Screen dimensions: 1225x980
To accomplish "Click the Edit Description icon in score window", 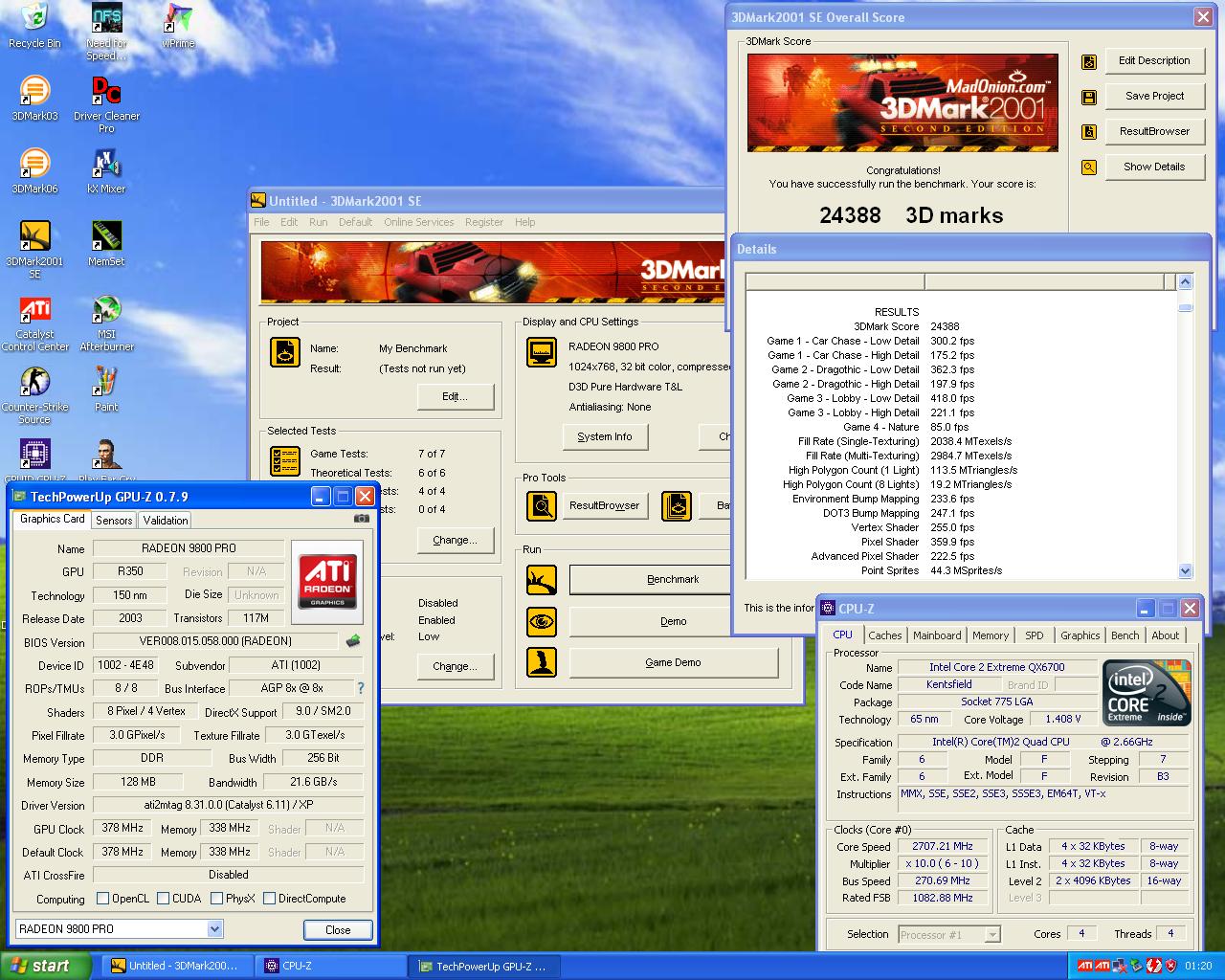I will [x=1089, y=61].
